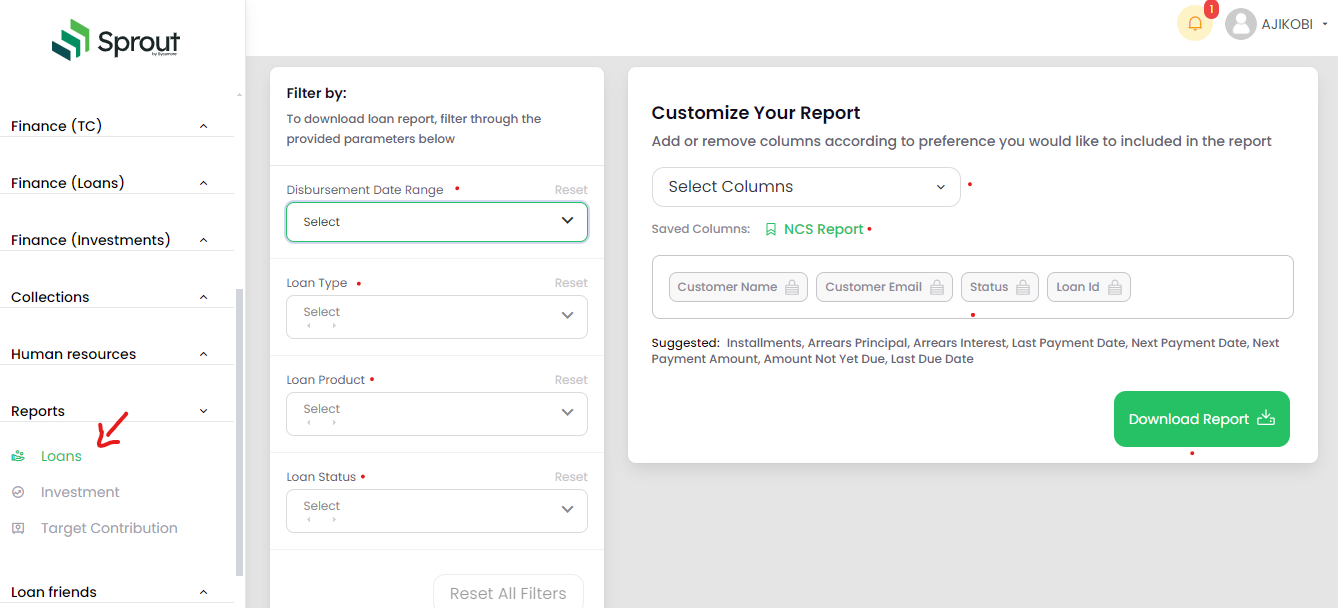1338x608 pixels.
Task: Click the Target Contribution sidebar icon
Action: 18,528
